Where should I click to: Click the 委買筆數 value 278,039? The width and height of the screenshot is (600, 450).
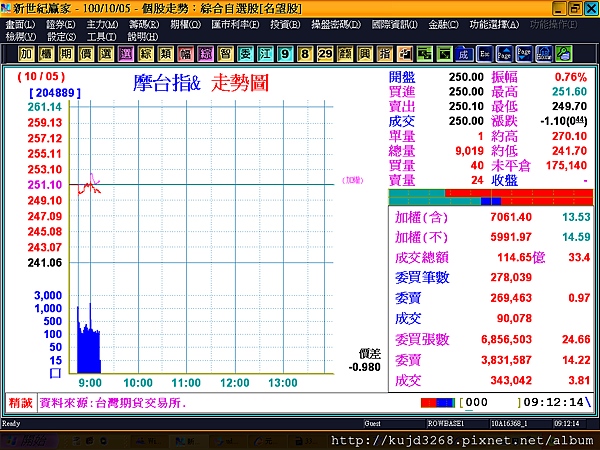(x=511, y=277)
